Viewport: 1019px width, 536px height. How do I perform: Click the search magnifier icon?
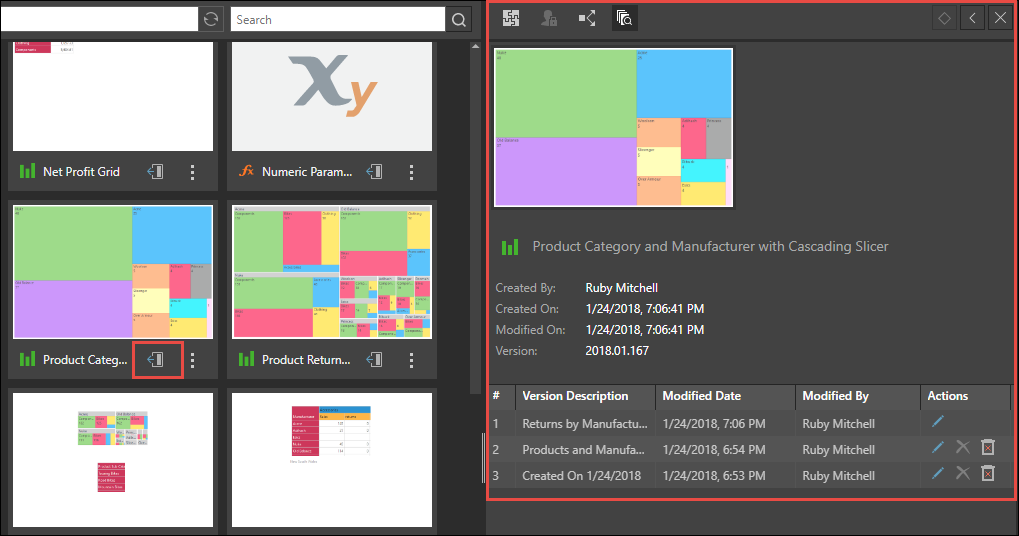coord(458,19)
